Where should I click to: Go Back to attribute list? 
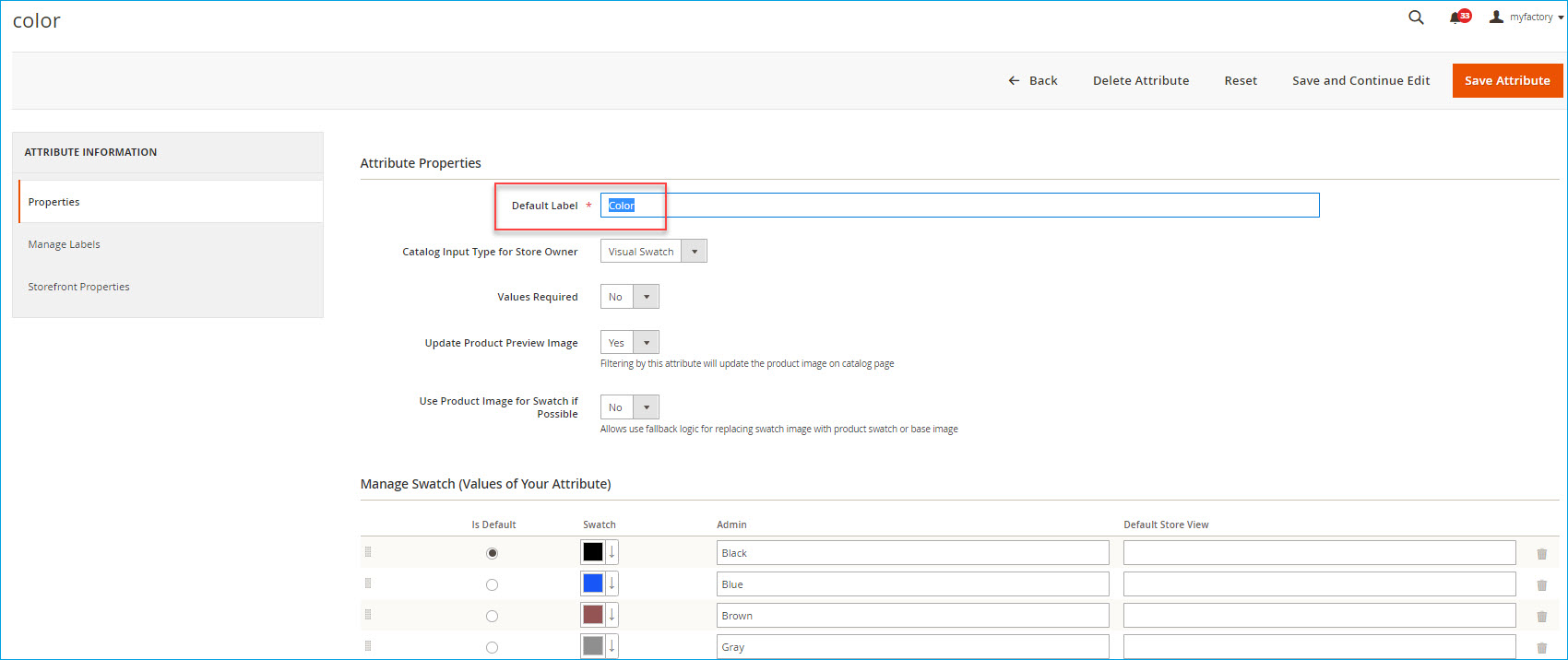coord(1033,81)
